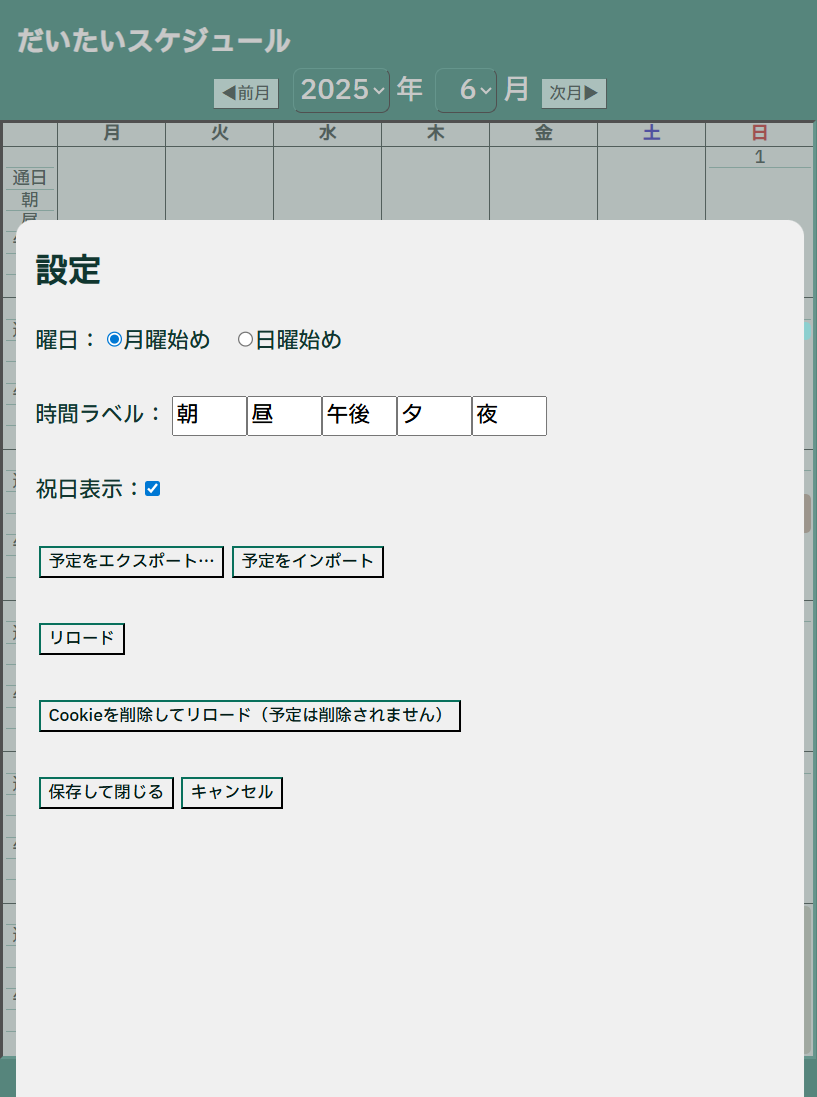Click the page's vertical scrollbar thumb
817x1097 pixels.
[807, 513]
